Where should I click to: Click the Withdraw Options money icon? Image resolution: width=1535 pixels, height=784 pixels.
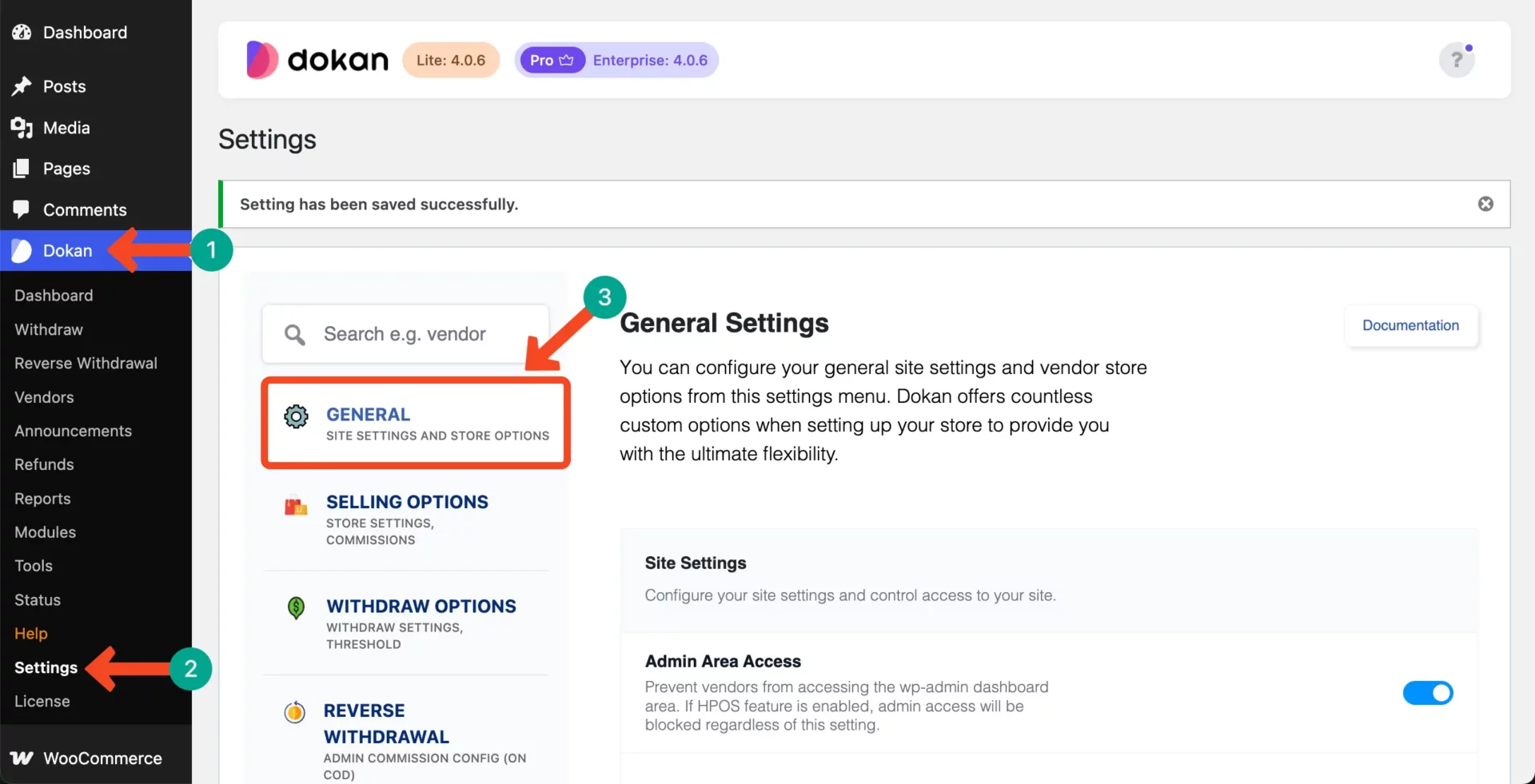296,608
